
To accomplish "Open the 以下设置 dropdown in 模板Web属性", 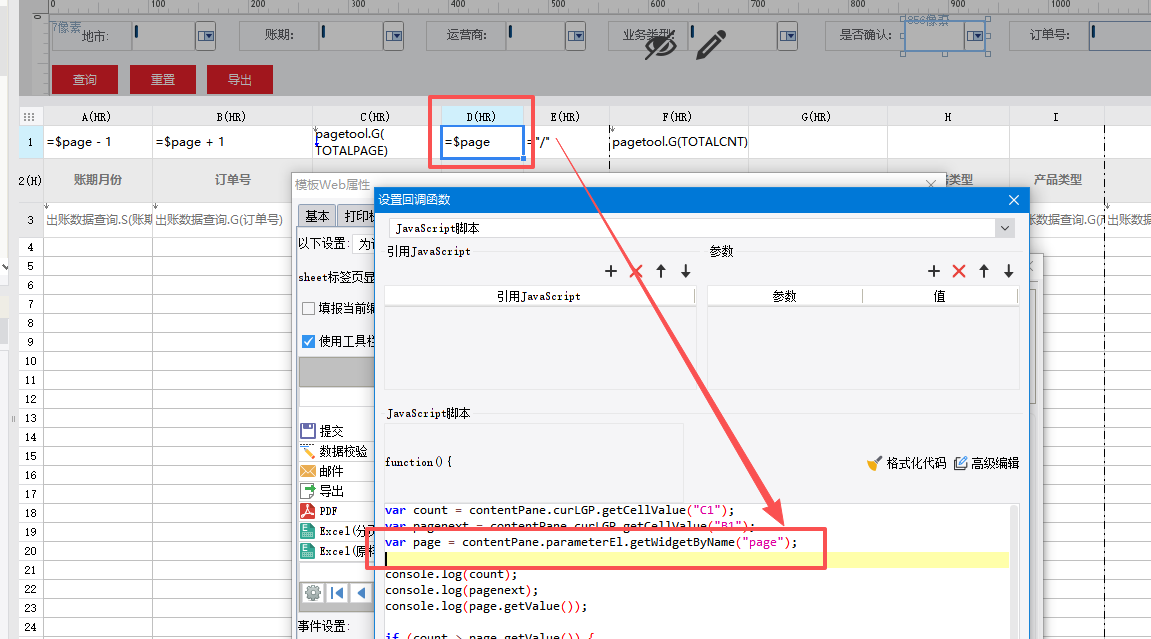I will click(x=364, y=244).
